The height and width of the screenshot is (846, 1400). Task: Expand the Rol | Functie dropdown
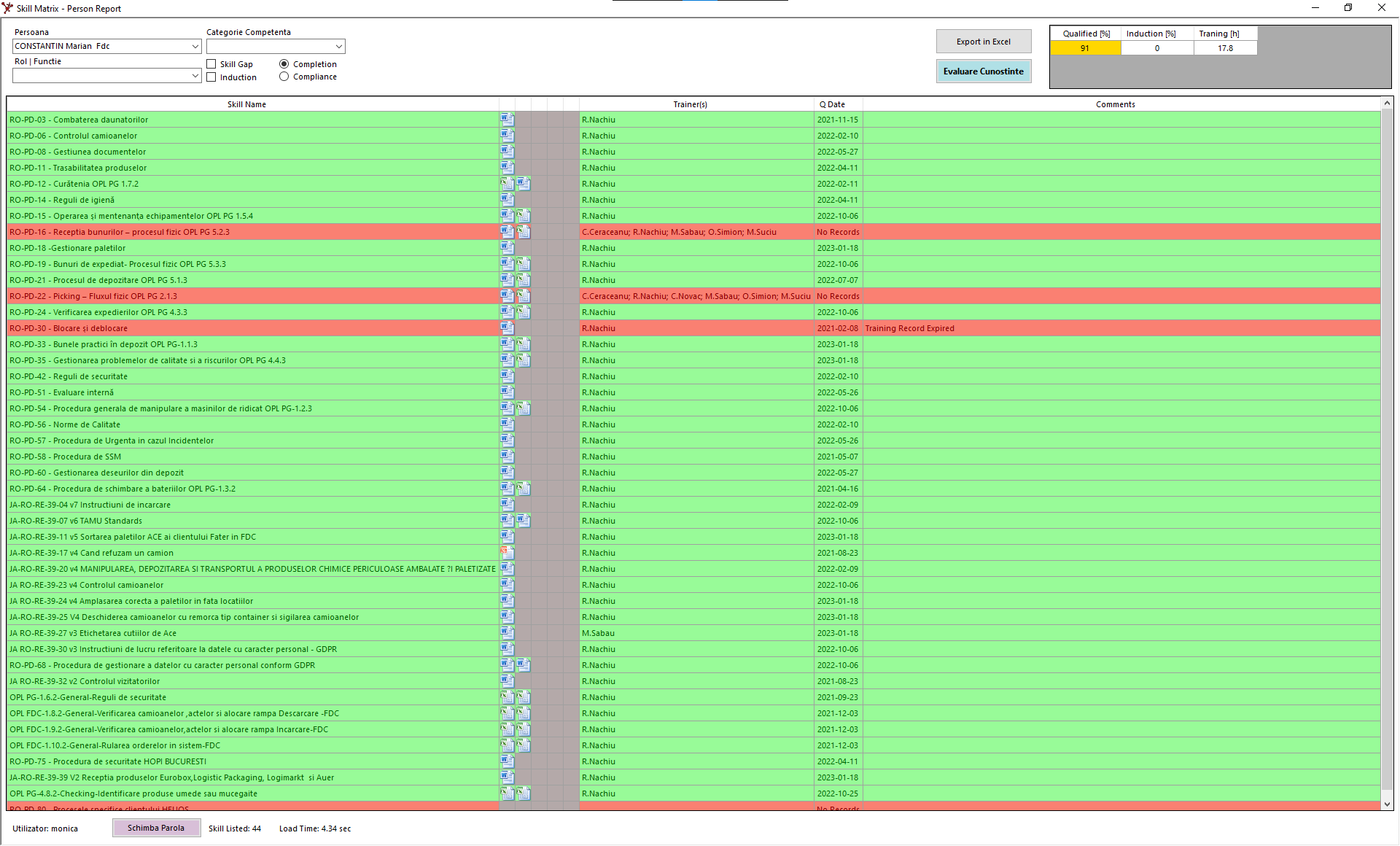coord(195,76)
